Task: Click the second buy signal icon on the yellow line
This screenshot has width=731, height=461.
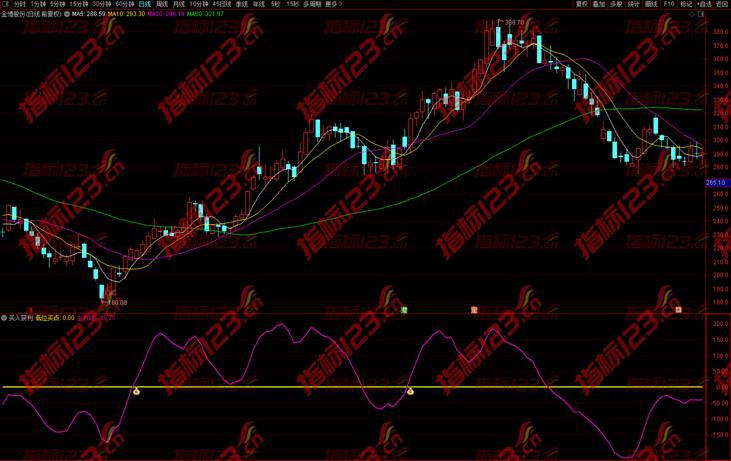Action: pyautogui.click(x=410, y=390)
